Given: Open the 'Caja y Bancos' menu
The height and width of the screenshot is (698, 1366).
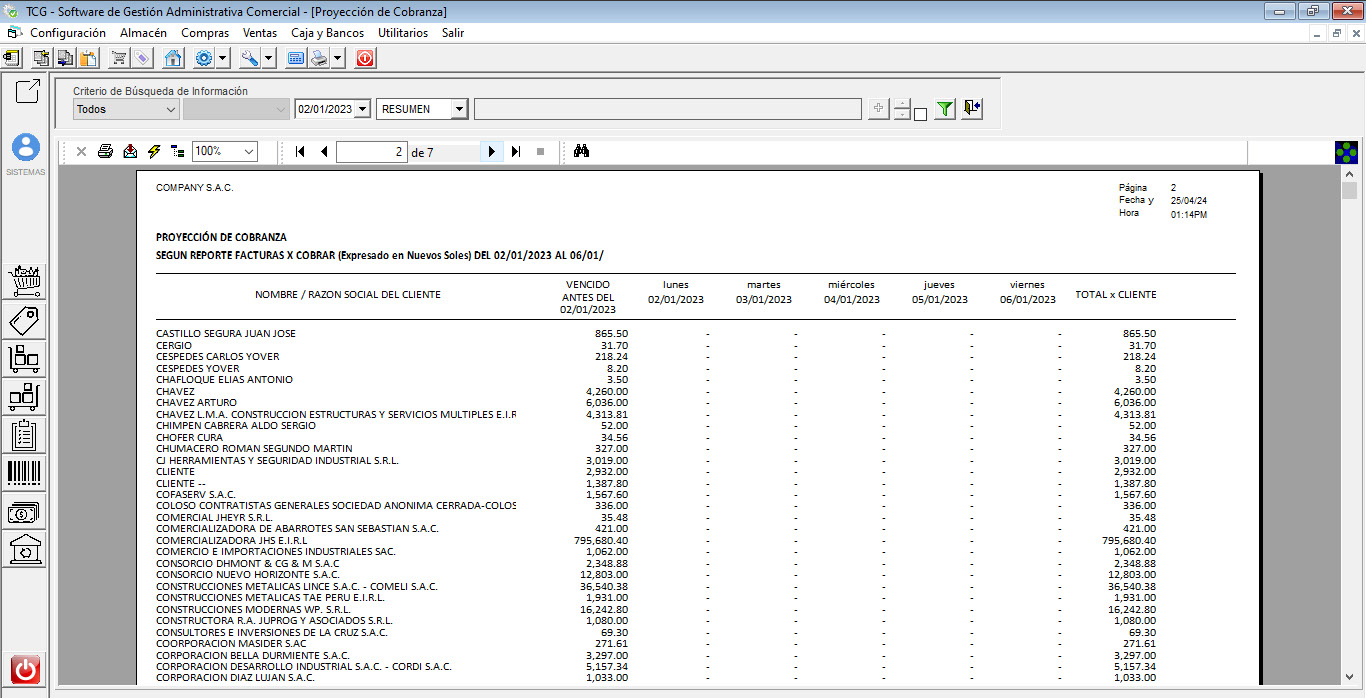Looking at the screenshot, I should pyautogui.click(x=327, y=33).
